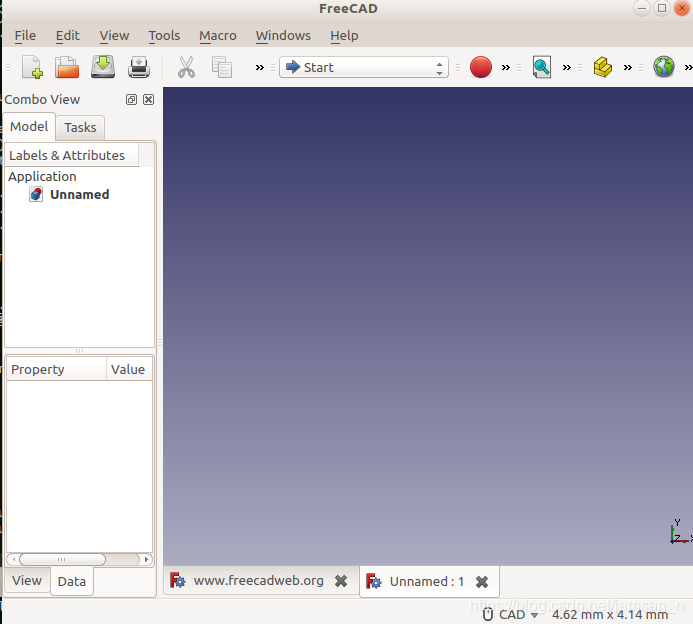Create a new document with the New icon
This screenshot has height=624, width=693.
pos(32,67)
